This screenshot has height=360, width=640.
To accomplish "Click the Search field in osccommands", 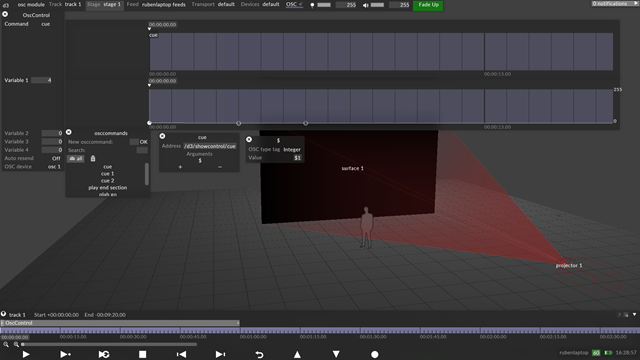I will click(142, 150).
